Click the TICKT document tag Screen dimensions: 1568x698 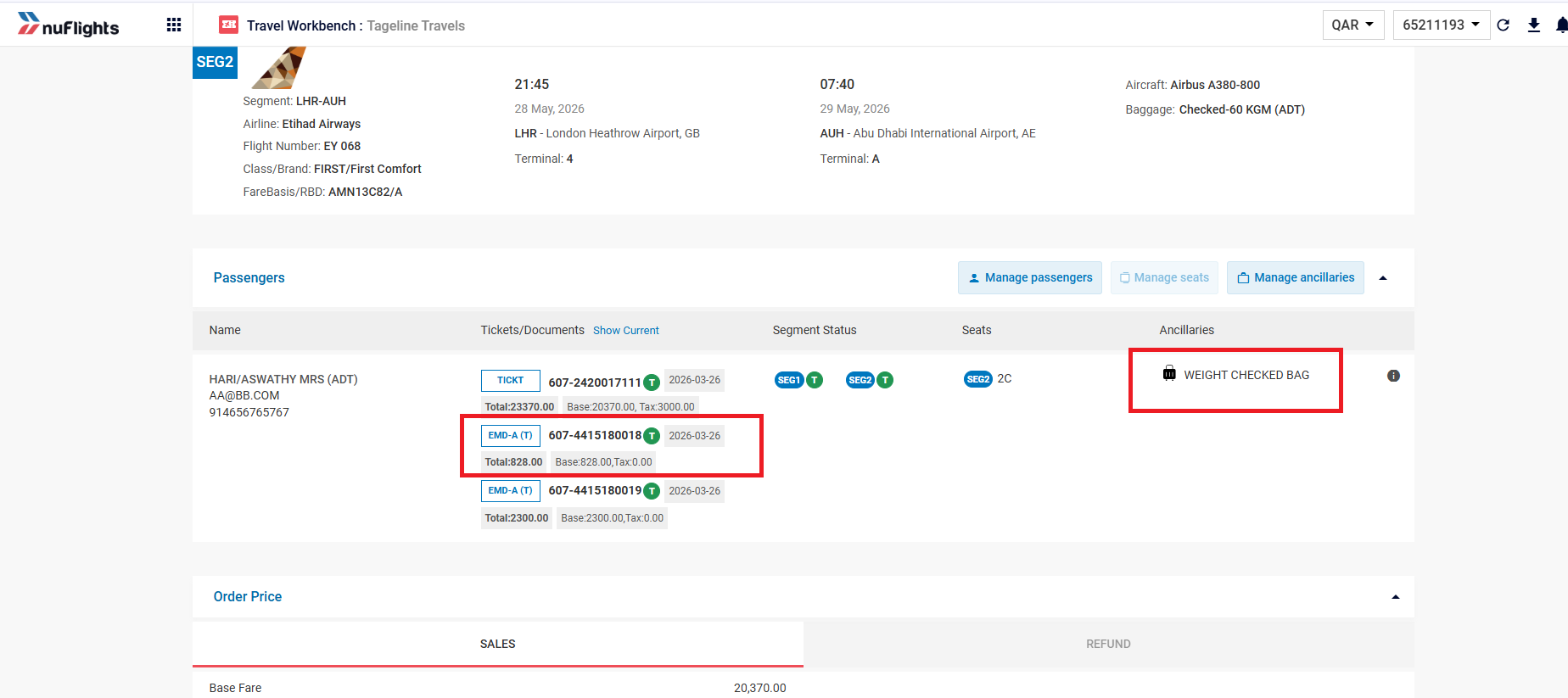pos(510,380)
